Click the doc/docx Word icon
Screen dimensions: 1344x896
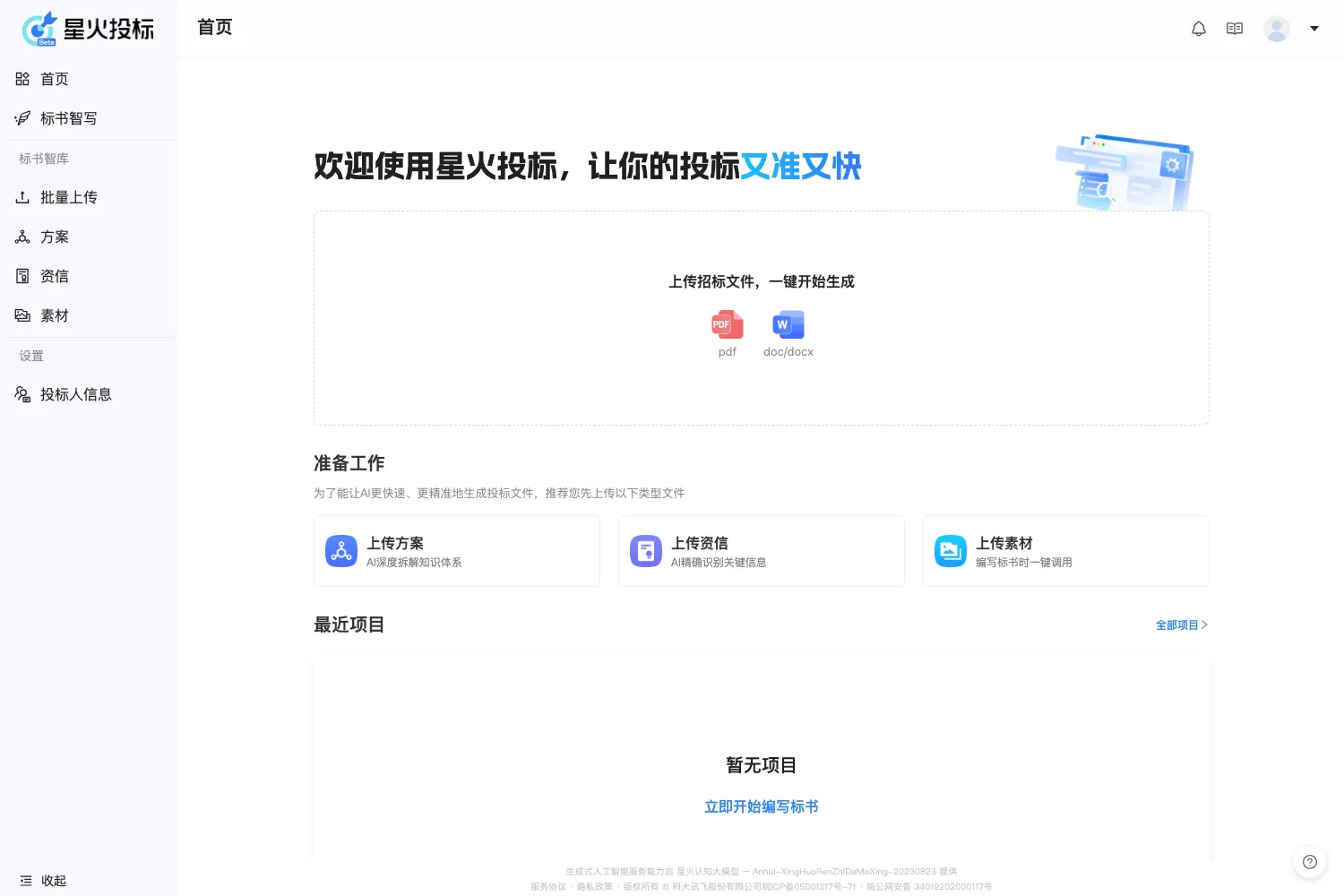(788, 324)
